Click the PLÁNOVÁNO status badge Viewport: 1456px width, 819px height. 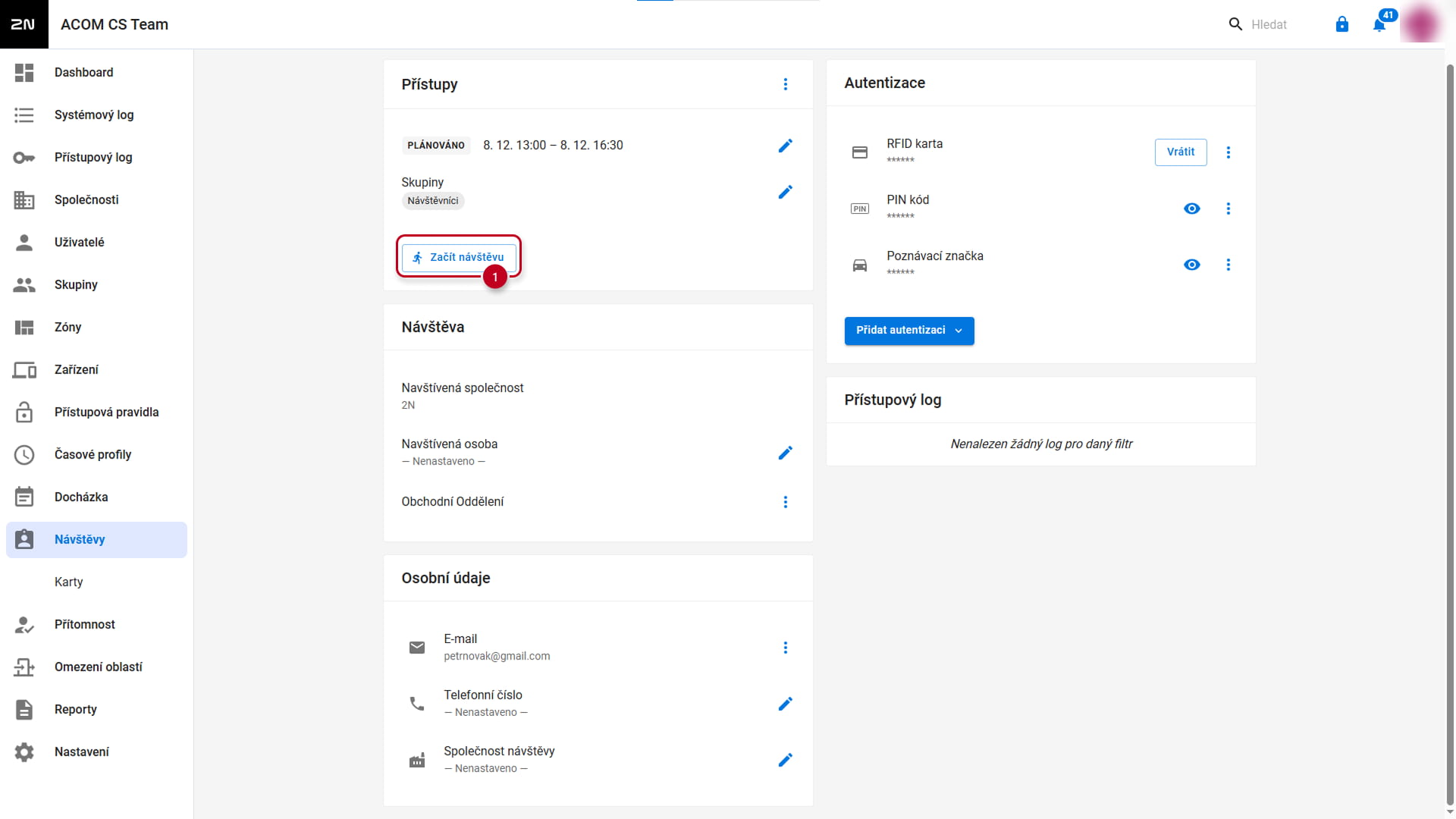click(436, 146)
